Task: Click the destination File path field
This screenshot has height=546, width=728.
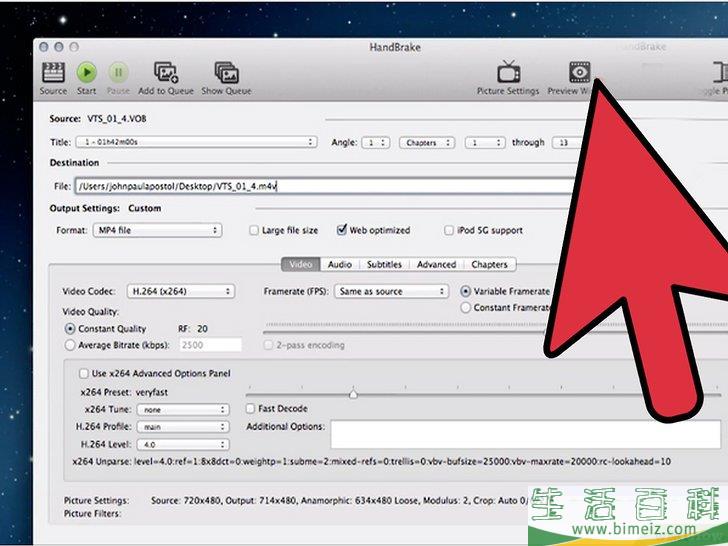Action: [x=324, y=186]
